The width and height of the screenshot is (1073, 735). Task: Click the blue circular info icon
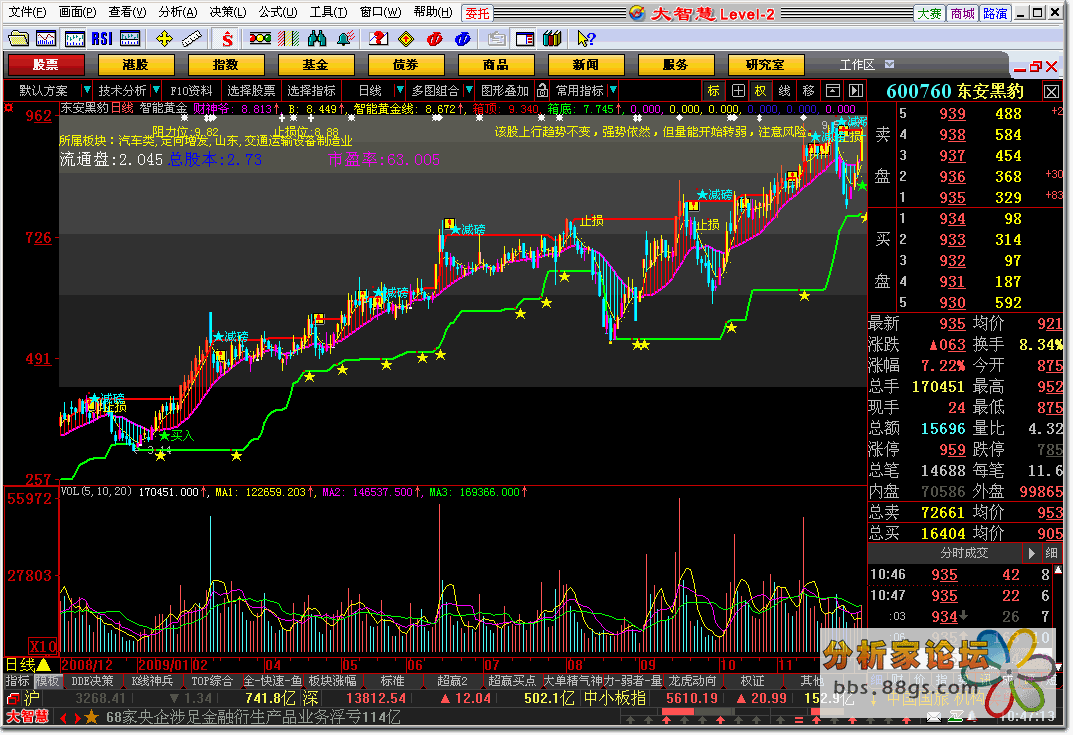pyautogui.click(x=463, y=39)
